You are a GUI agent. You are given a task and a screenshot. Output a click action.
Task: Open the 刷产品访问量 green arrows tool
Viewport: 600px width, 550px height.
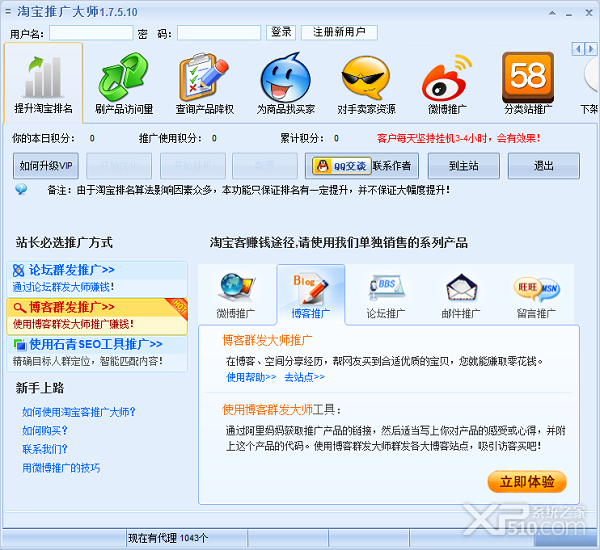coord(124,83)
